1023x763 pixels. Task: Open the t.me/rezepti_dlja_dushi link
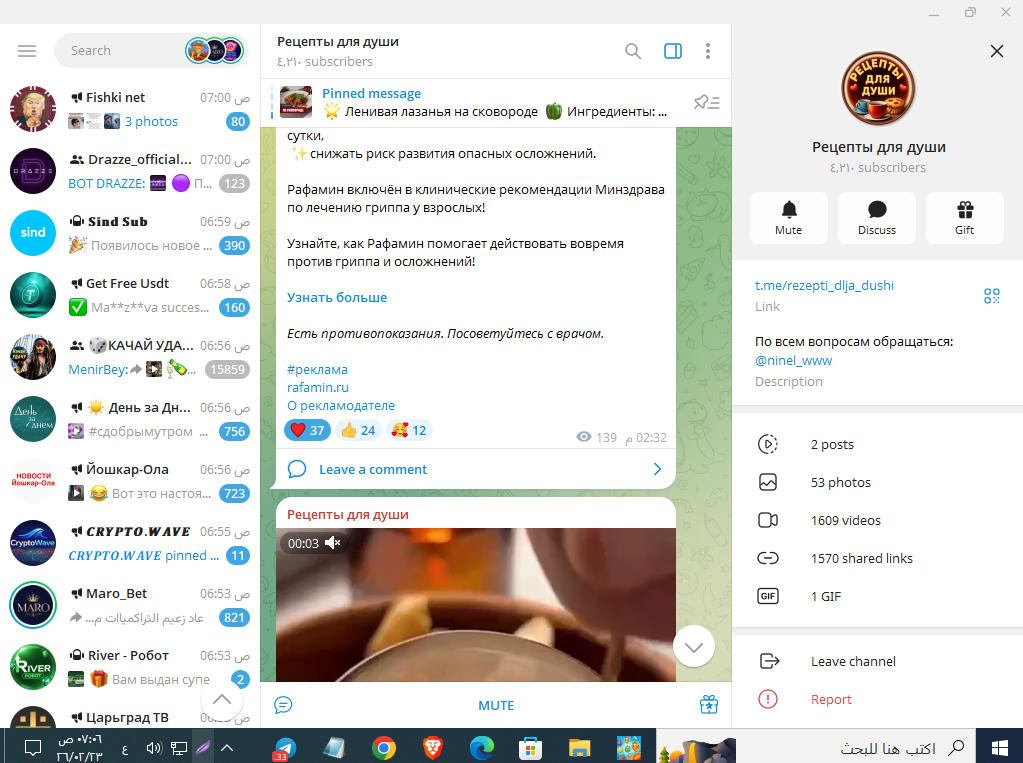(824, 285)
